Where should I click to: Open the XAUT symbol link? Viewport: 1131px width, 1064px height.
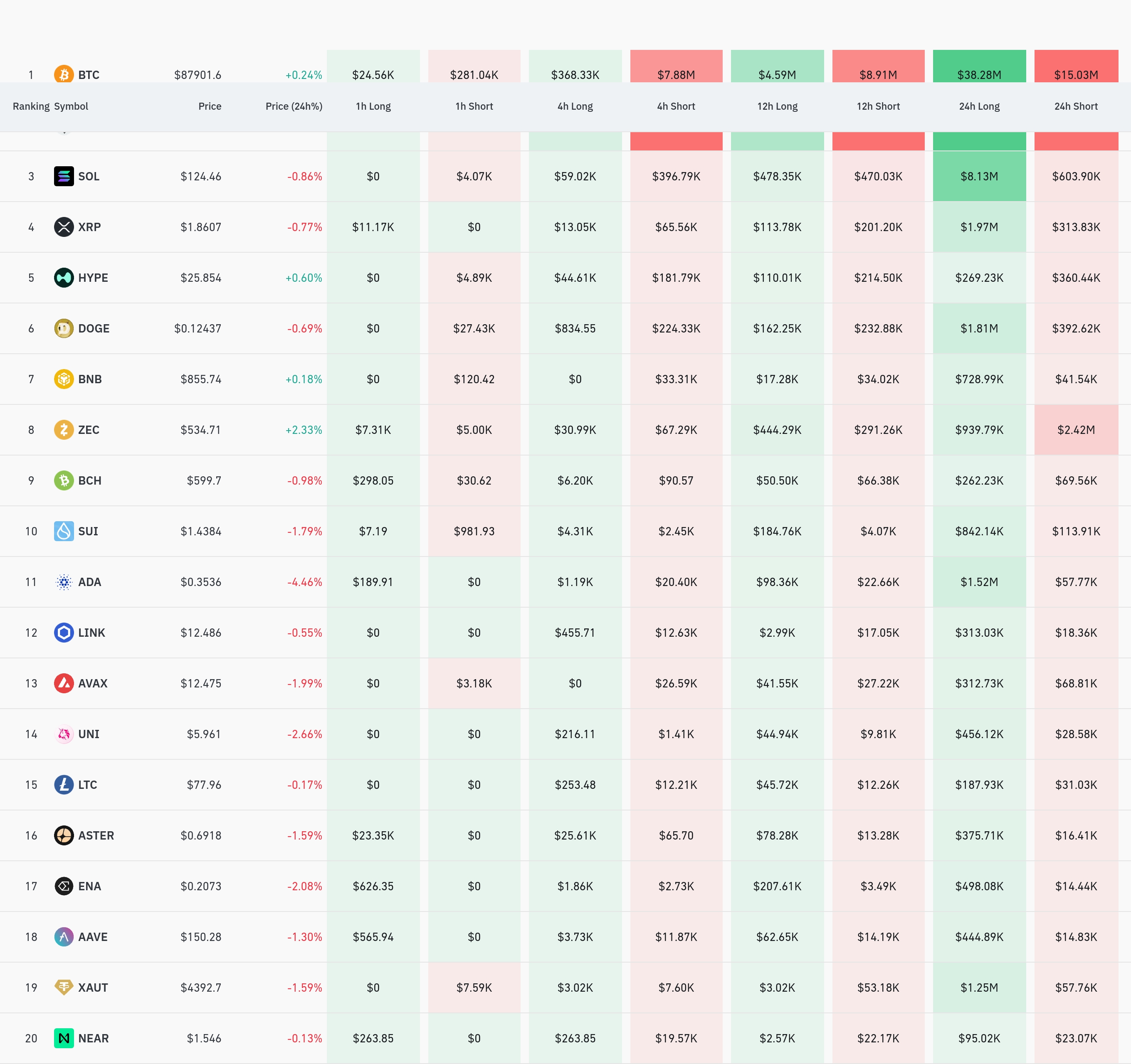tap(93, 987)
